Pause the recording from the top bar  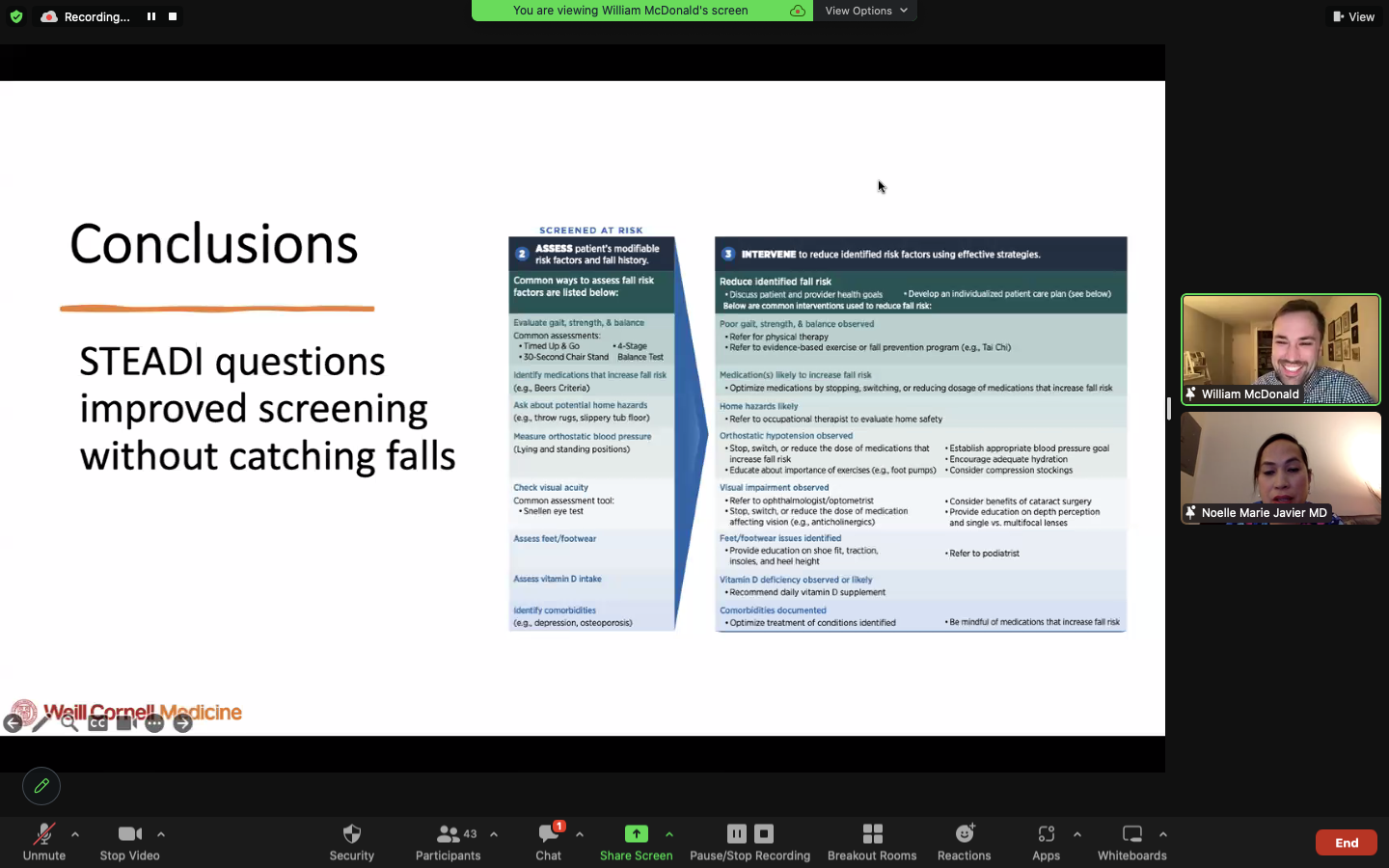[151, 16]
